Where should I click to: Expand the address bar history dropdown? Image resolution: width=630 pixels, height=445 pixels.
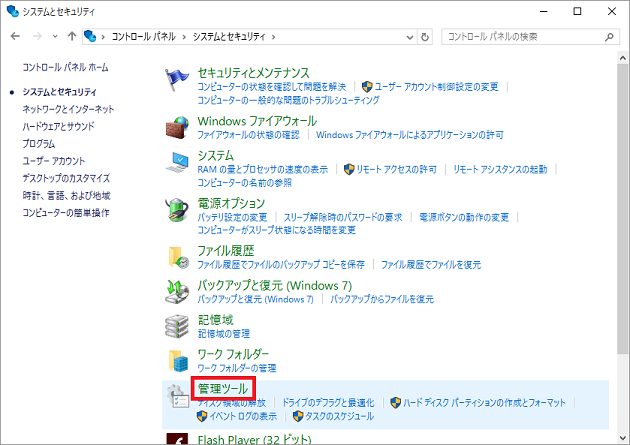tap(410, 37)
